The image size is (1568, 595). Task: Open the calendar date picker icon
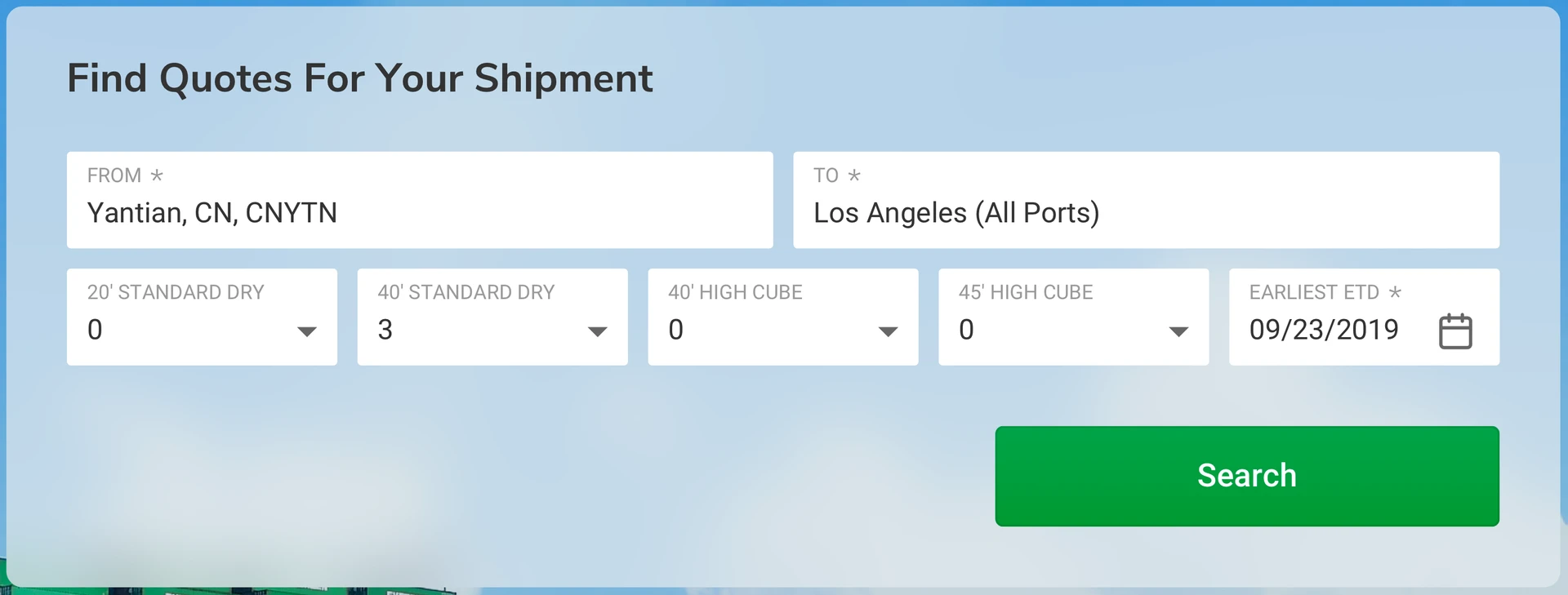tap(1454, 331)
